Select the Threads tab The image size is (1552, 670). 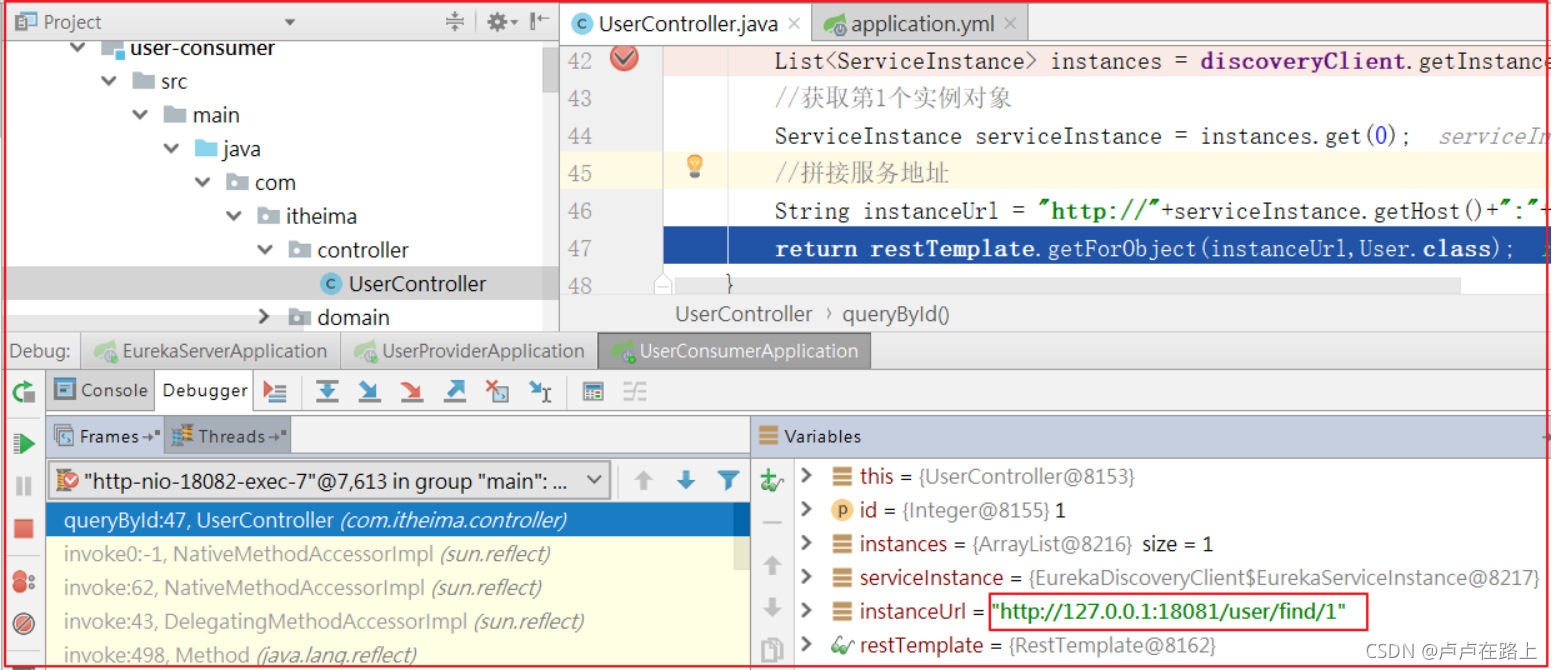[x=228, y=436]
